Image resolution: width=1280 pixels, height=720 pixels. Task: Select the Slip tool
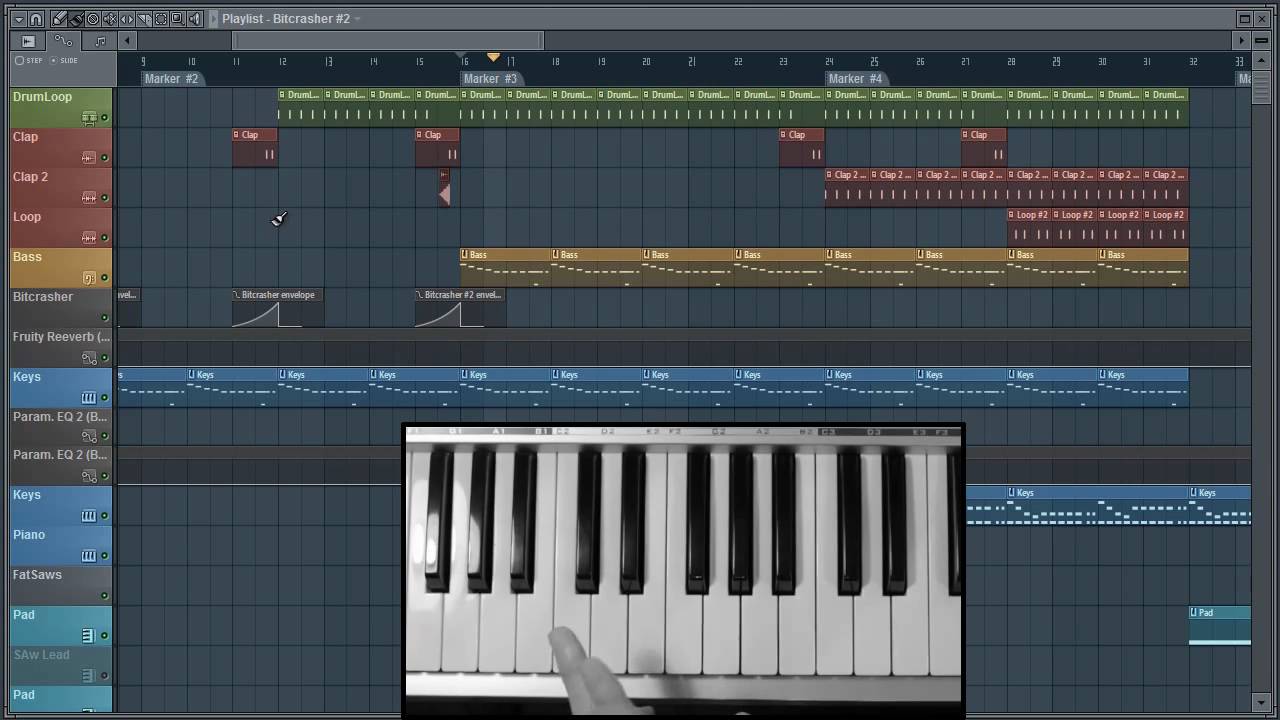127,19
